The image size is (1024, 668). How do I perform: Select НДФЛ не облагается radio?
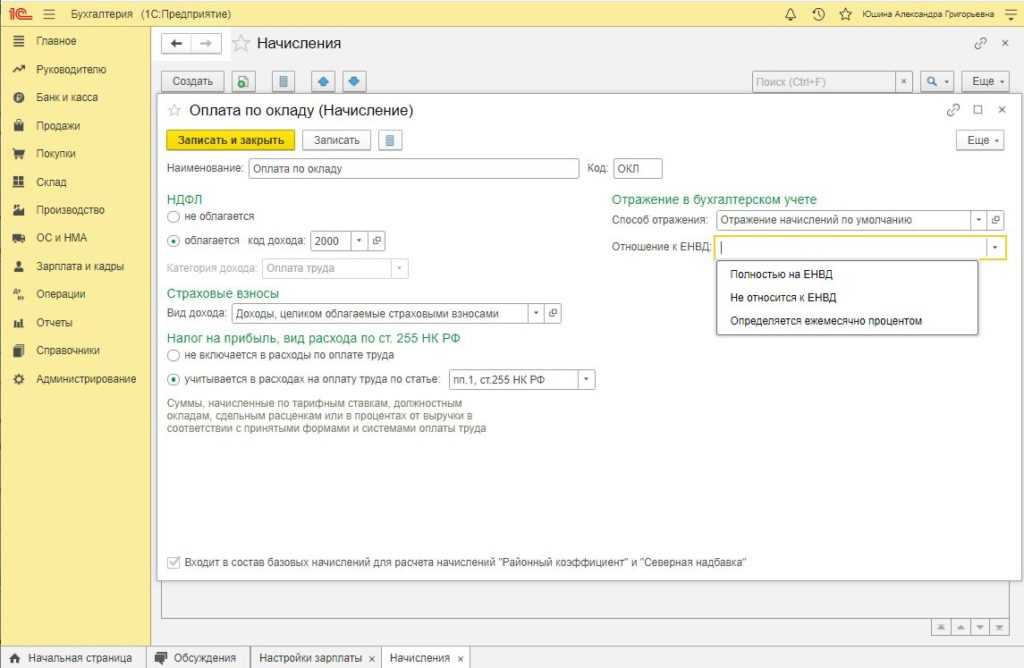(173, 217)
